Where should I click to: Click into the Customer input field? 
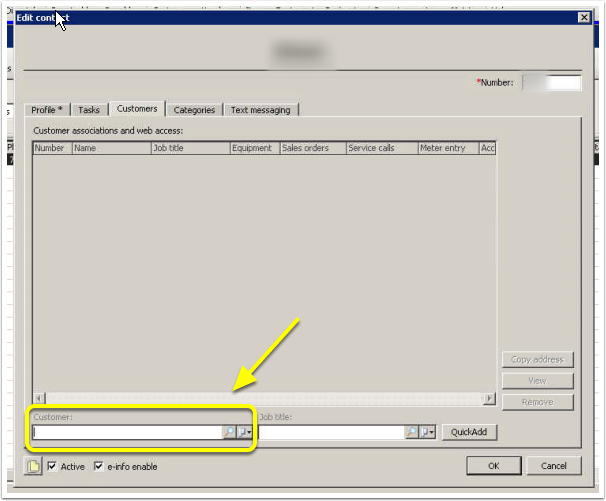click(126, 432)
